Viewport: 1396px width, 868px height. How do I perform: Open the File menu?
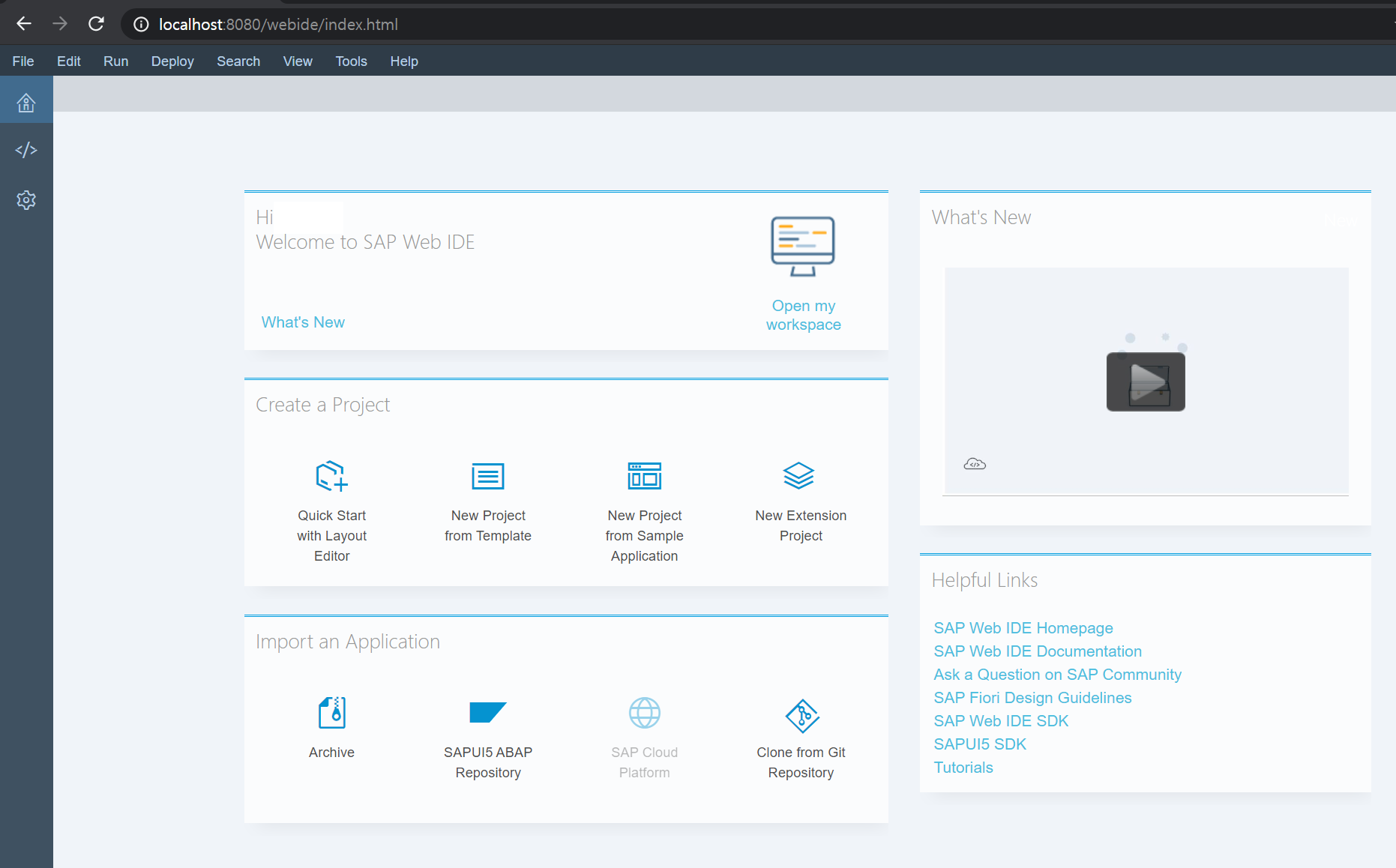(x=23, y=61)
